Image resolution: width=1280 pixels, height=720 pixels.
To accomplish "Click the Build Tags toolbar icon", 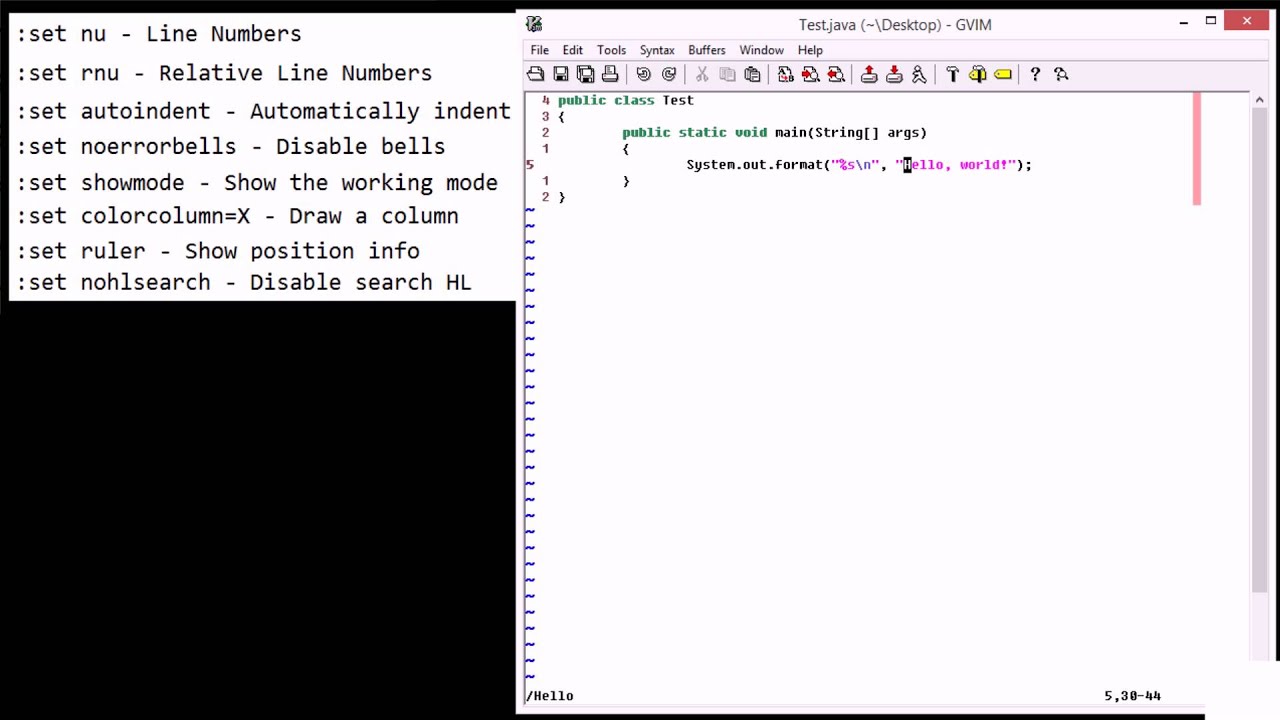I will point(977,74).
